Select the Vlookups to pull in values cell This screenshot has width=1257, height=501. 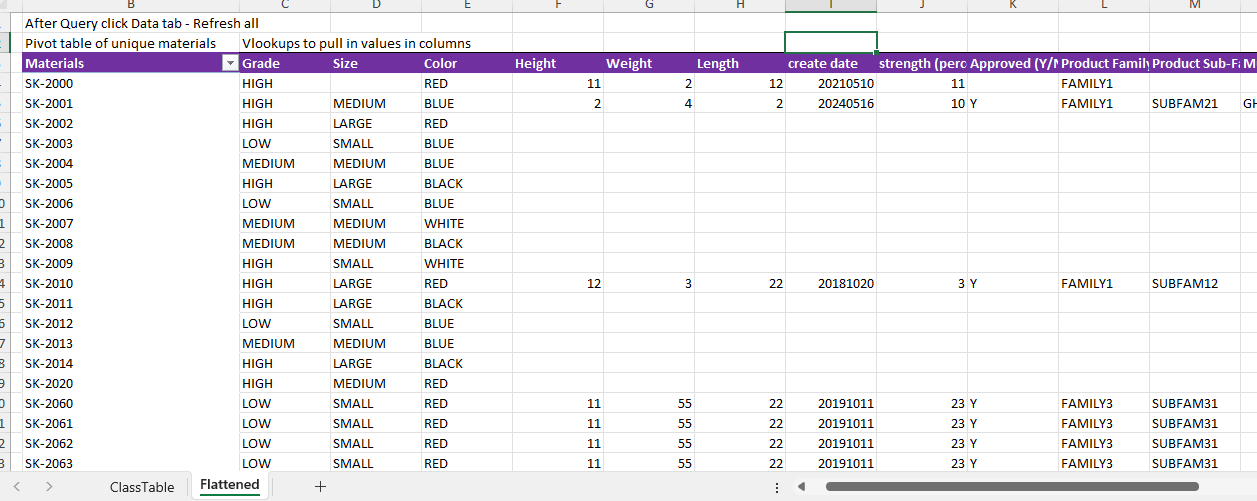pyautogui.click(x=356, y=43)
